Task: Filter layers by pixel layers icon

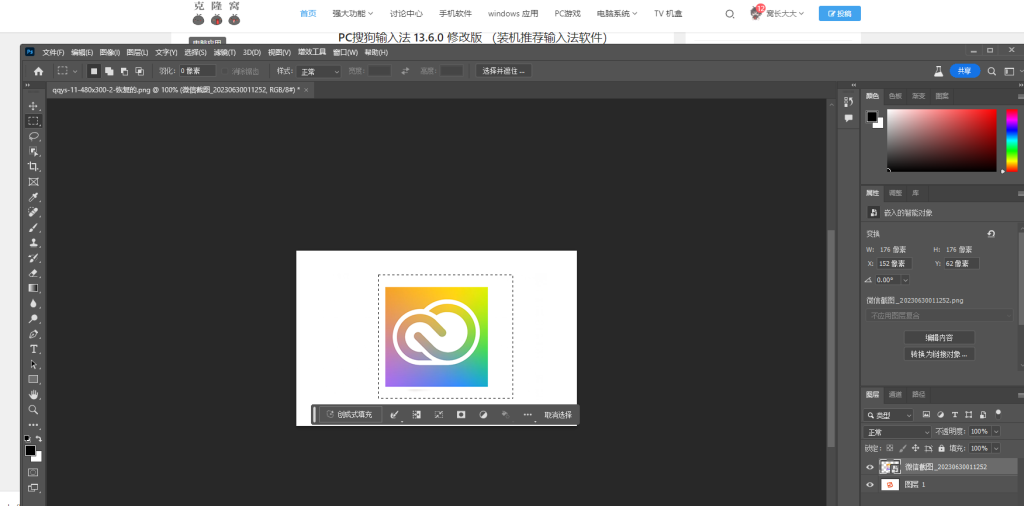Action: 926,415
